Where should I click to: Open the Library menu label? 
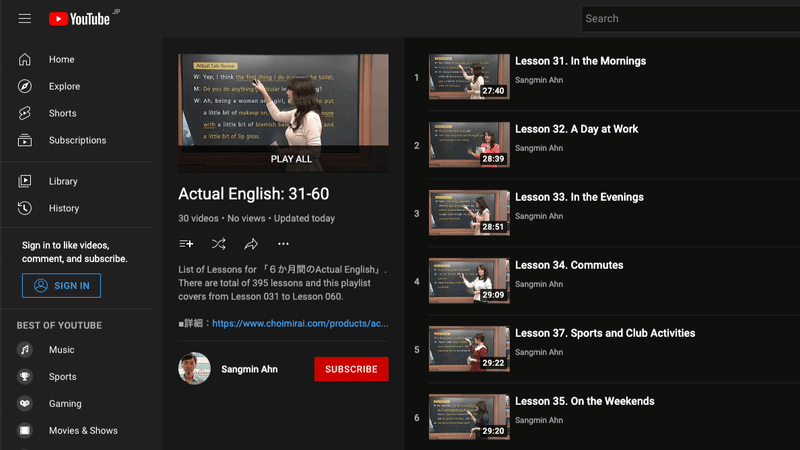point(63,181)
